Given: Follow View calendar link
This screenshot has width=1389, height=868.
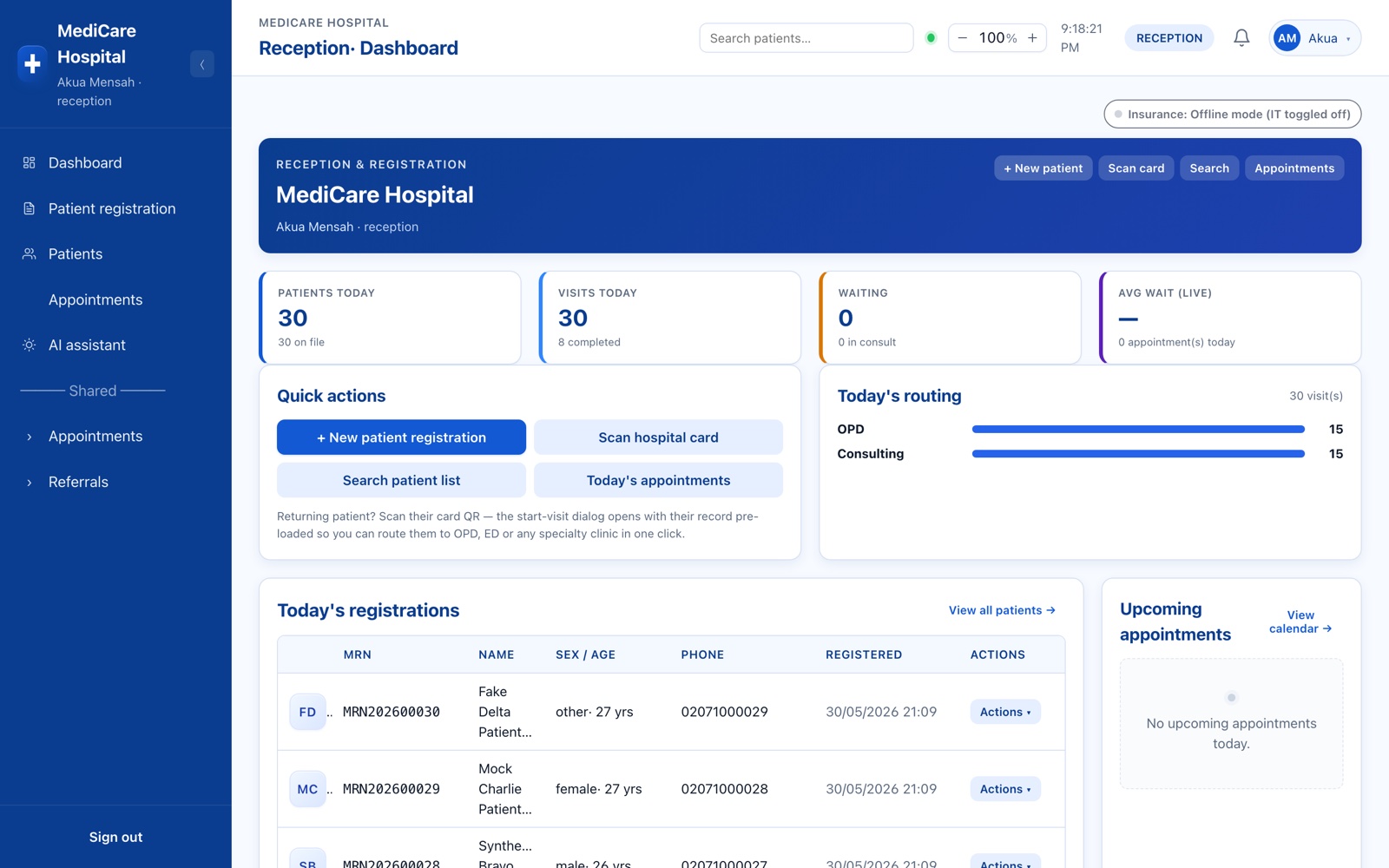Looking at the screenshot, I should pyautogui.click(x=1300, y=621).
